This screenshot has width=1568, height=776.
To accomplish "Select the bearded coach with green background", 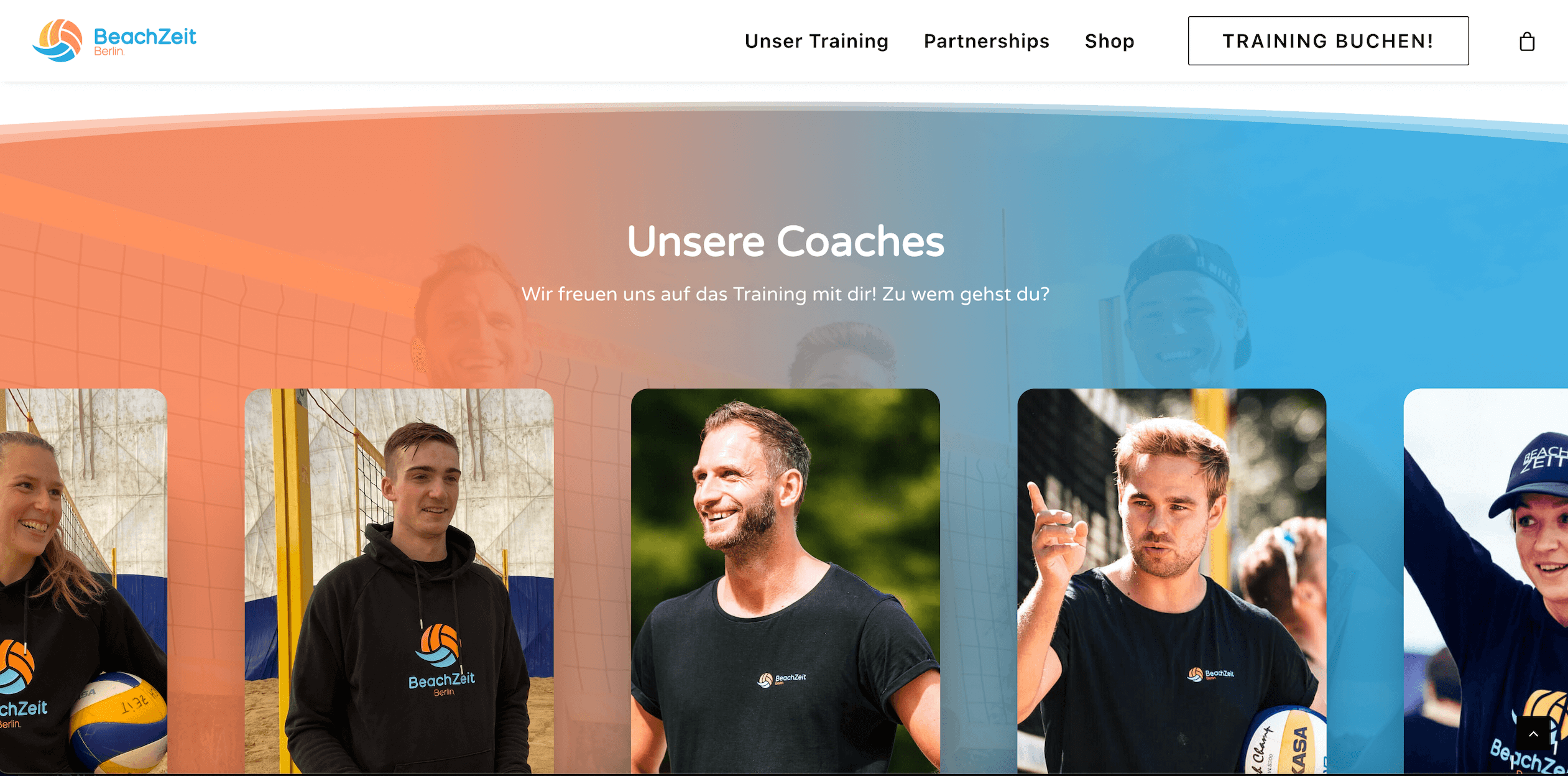I will (785, 581).
